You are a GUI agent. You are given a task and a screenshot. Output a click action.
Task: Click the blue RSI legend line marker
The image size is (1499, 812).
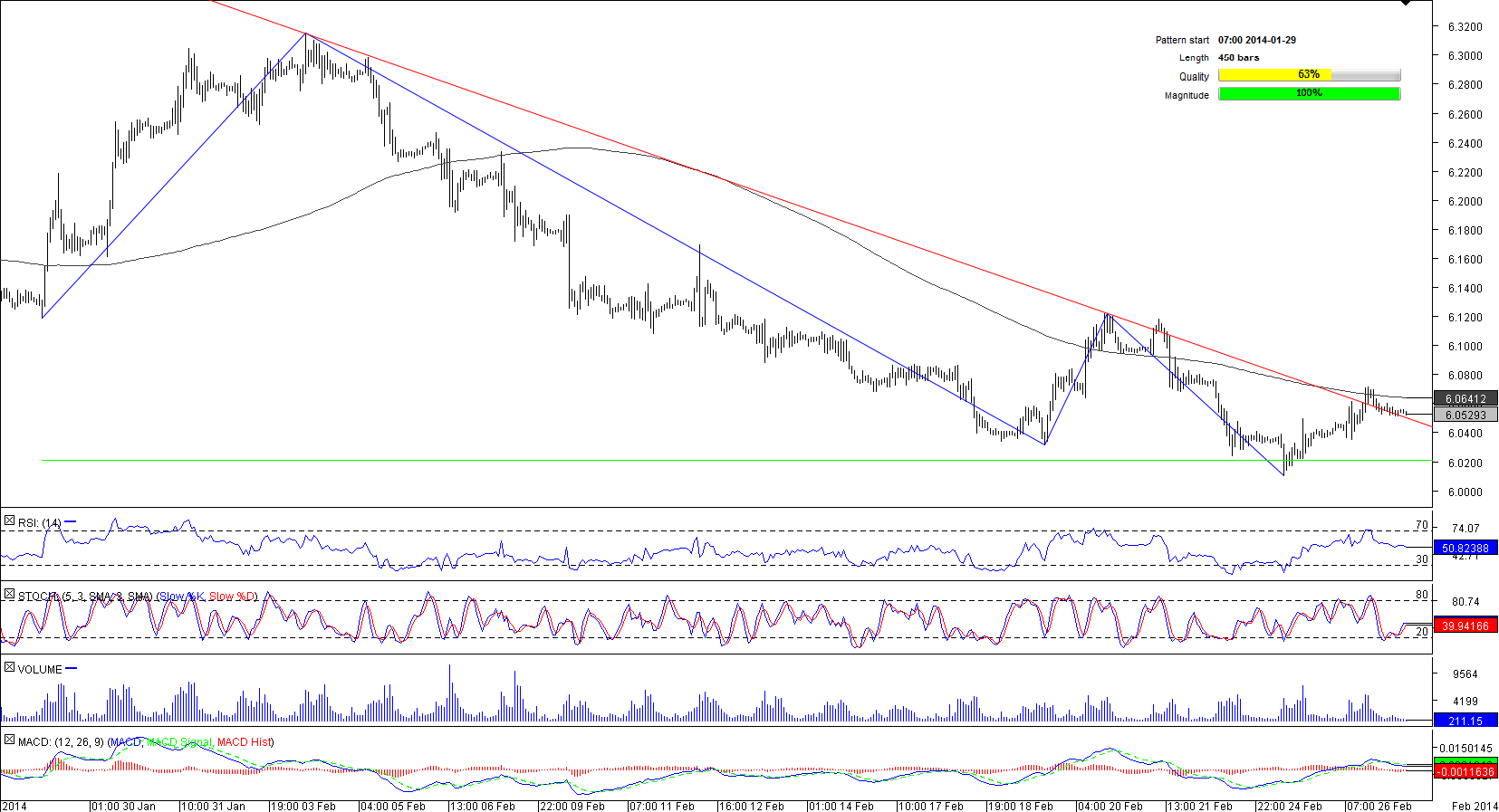click(x=71, y=522)
